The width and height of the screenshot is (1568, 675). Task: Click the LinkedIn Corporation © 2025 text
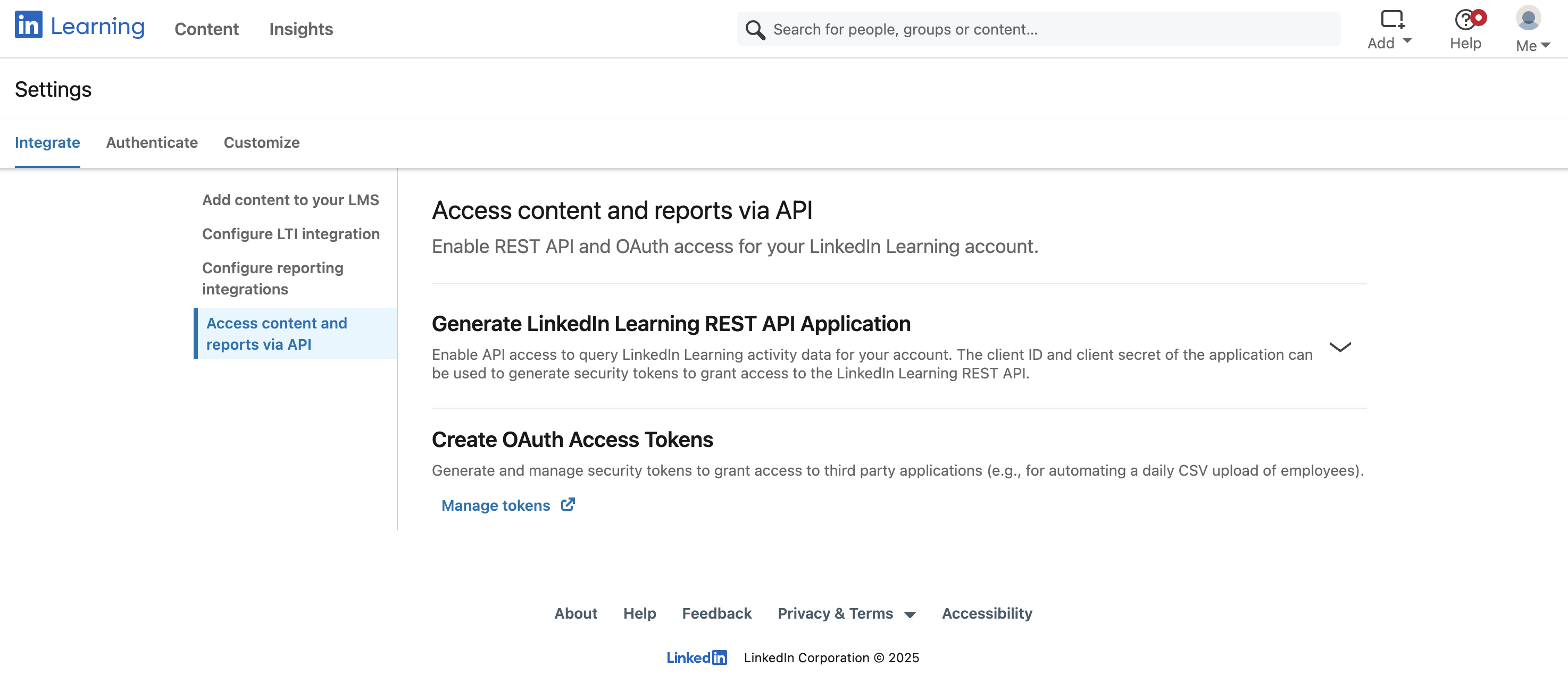pos(831,657)
